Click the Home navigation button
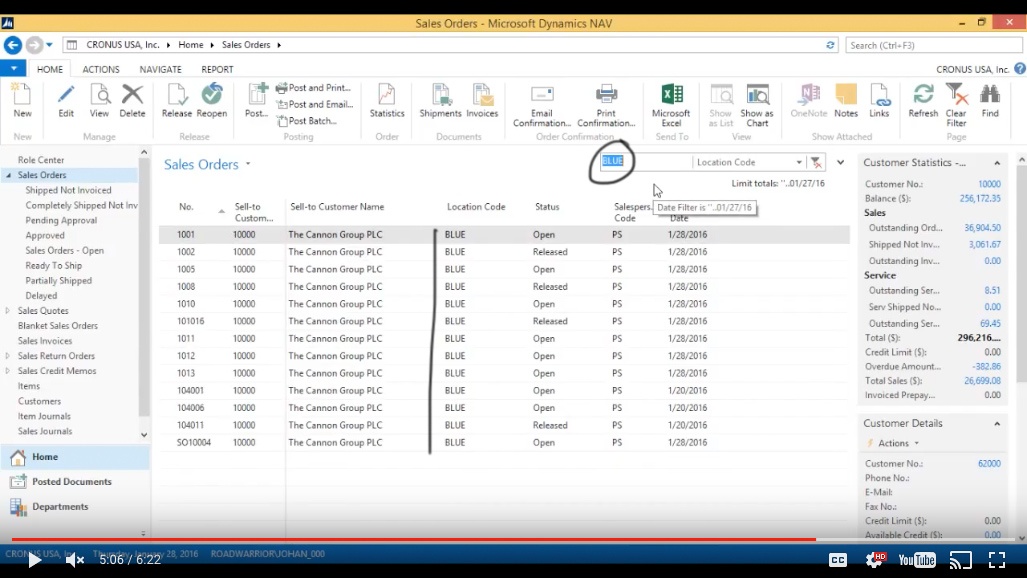The height and width of the screenshot is (578, 1027). tap(75, 457)
